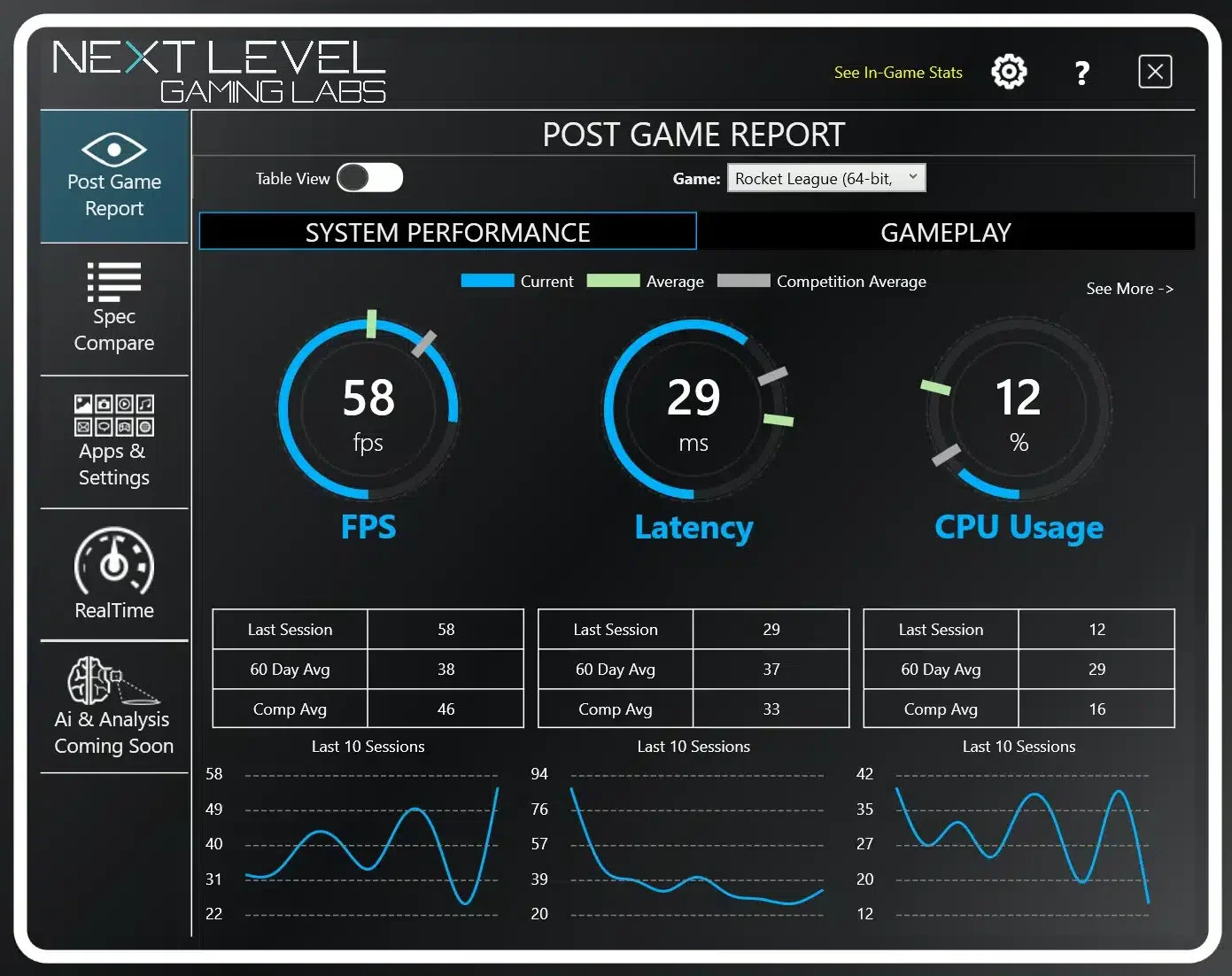Click the POST GAME REPORT title
This screenshot has height=976, width=1232.
coord(693,135)
